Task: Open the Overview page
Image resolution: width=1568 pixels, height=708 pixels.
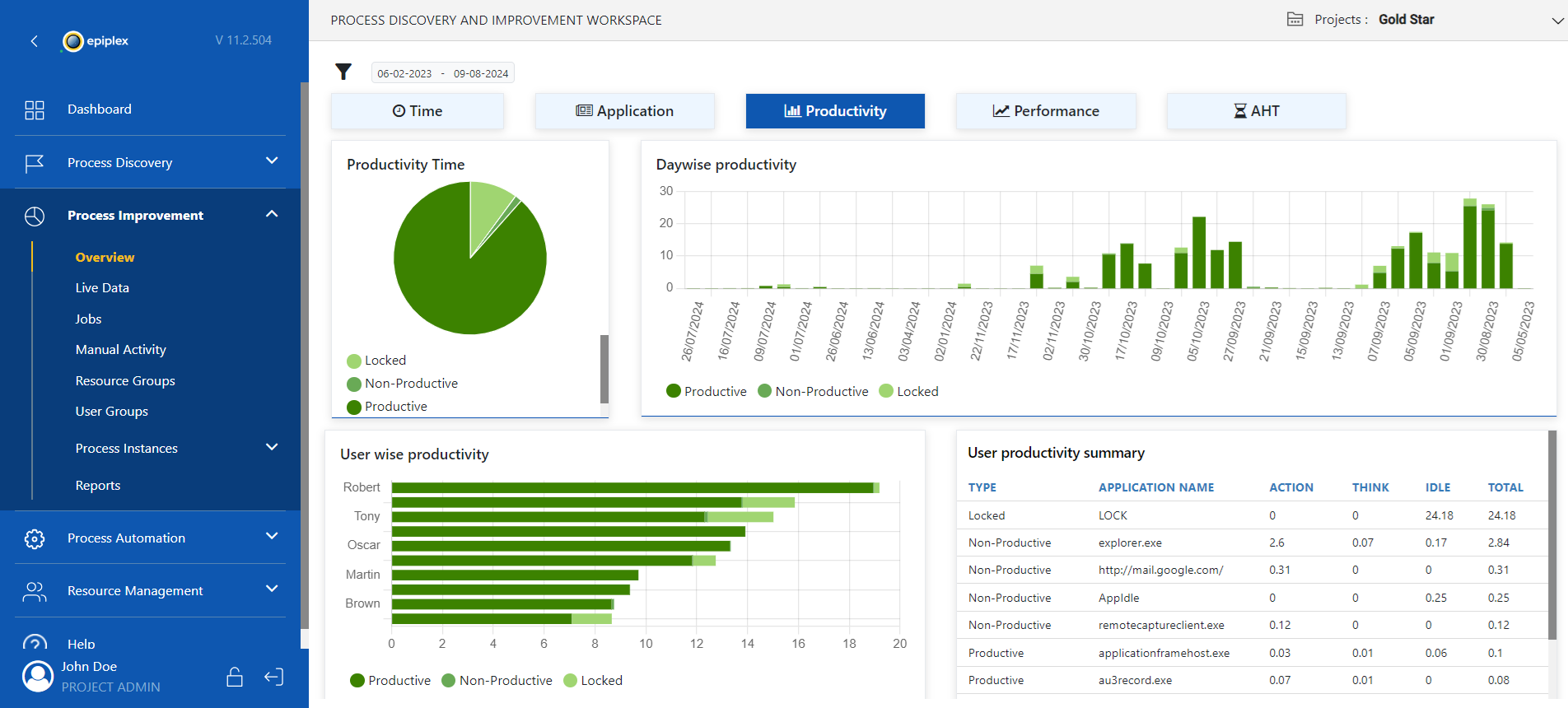Action: point(105,258)
